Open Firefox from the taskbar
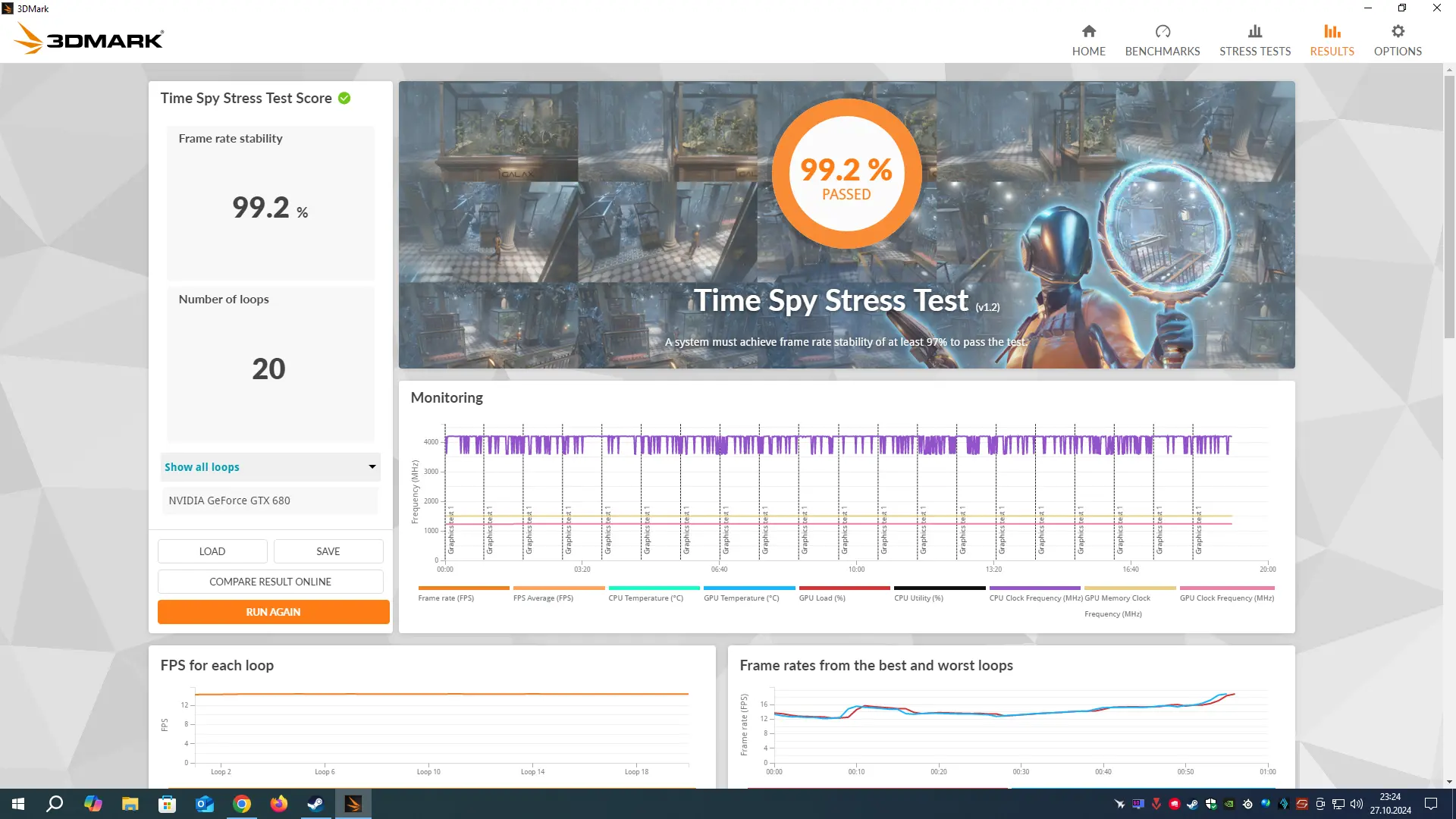Viewport: 1456px width, 819px height. click(x=279, y=804)
